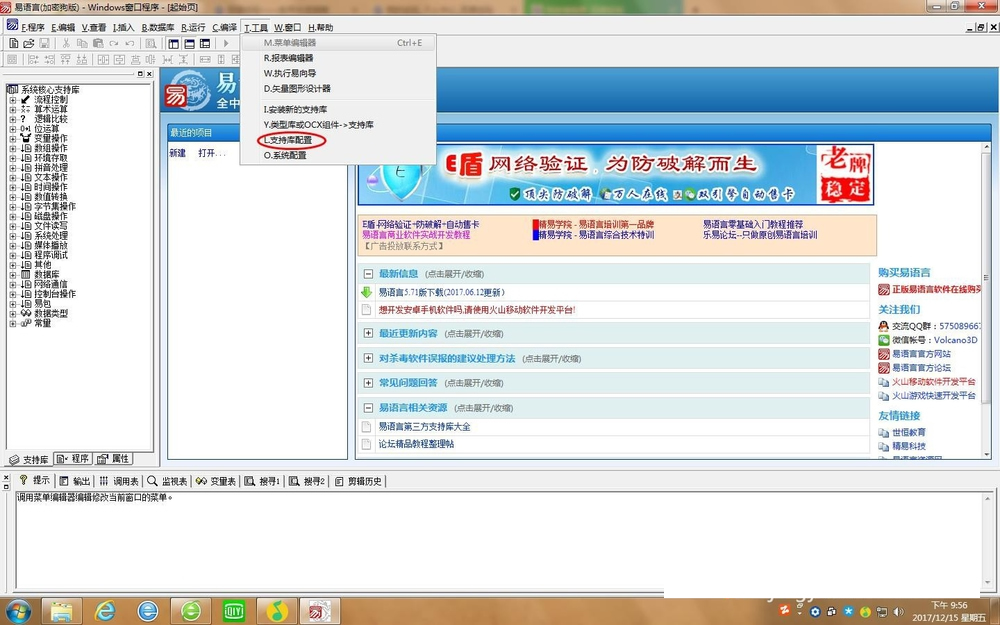This screenshot has height=625, width=1000.
Task: Click the New file toolbar icon
Action: [x=14, y=44]
